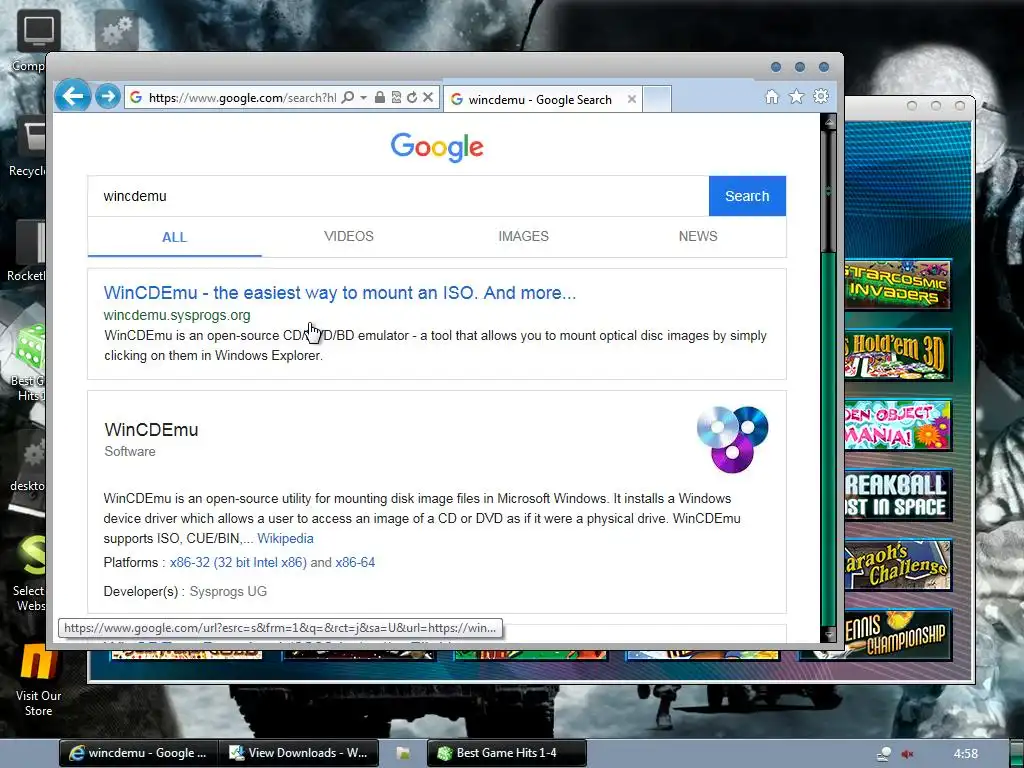Screen dimensions: 1024x768
Task: Open the gears desktop icon beside Computer
Action: pyautogui.click(x=117, y=30)
